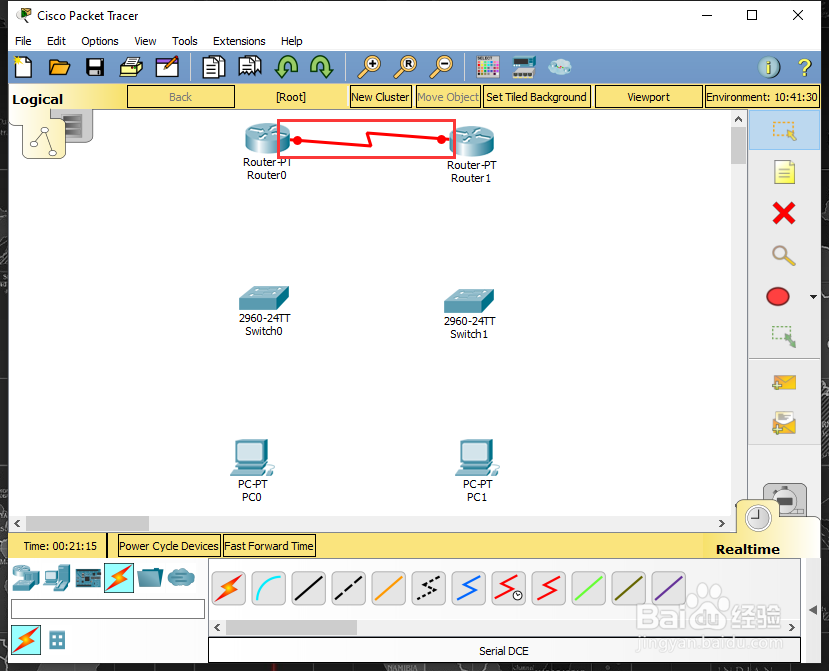Open the drawing palette icon
829x671 pixels.
(487, 67)
